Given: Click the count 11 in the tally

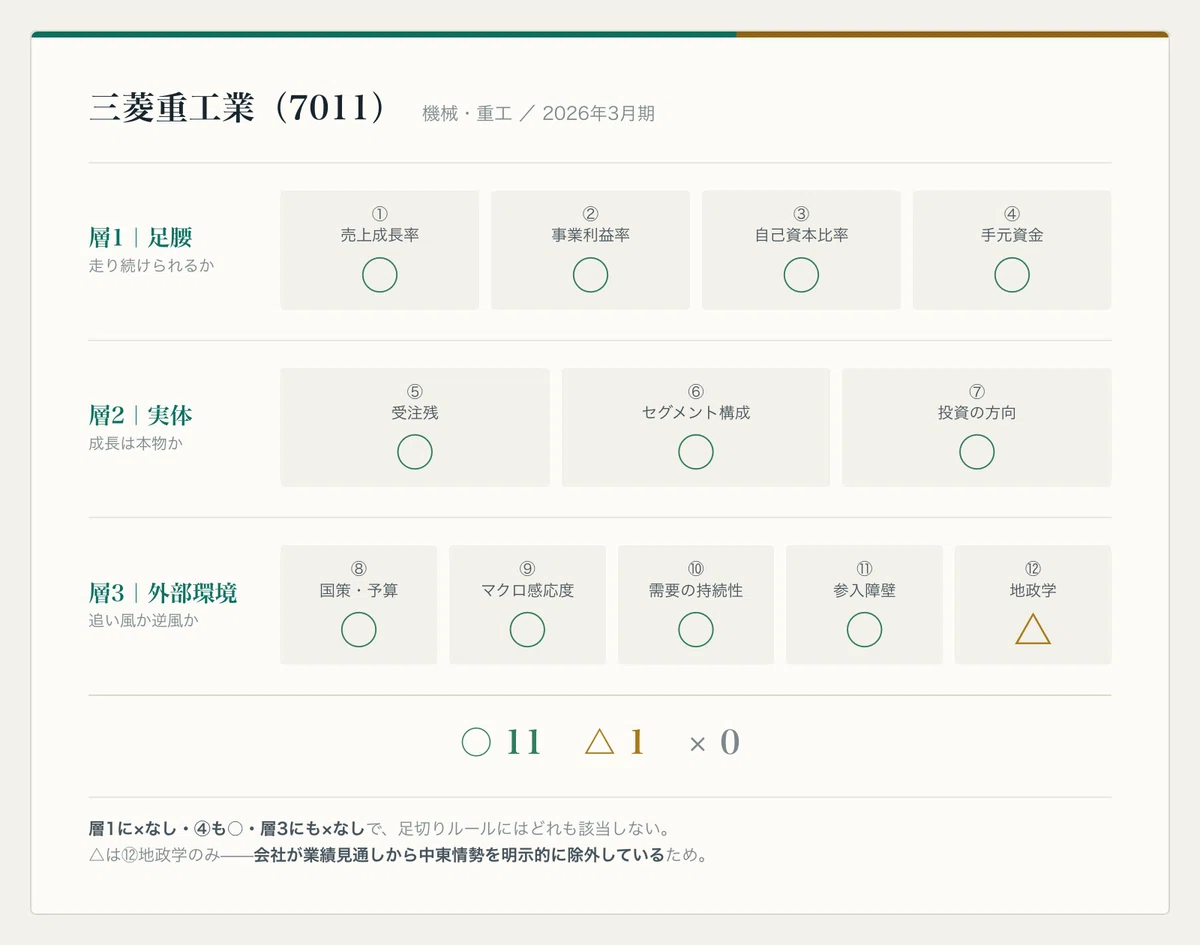Looking at the screenshot, I should (524, 742).
